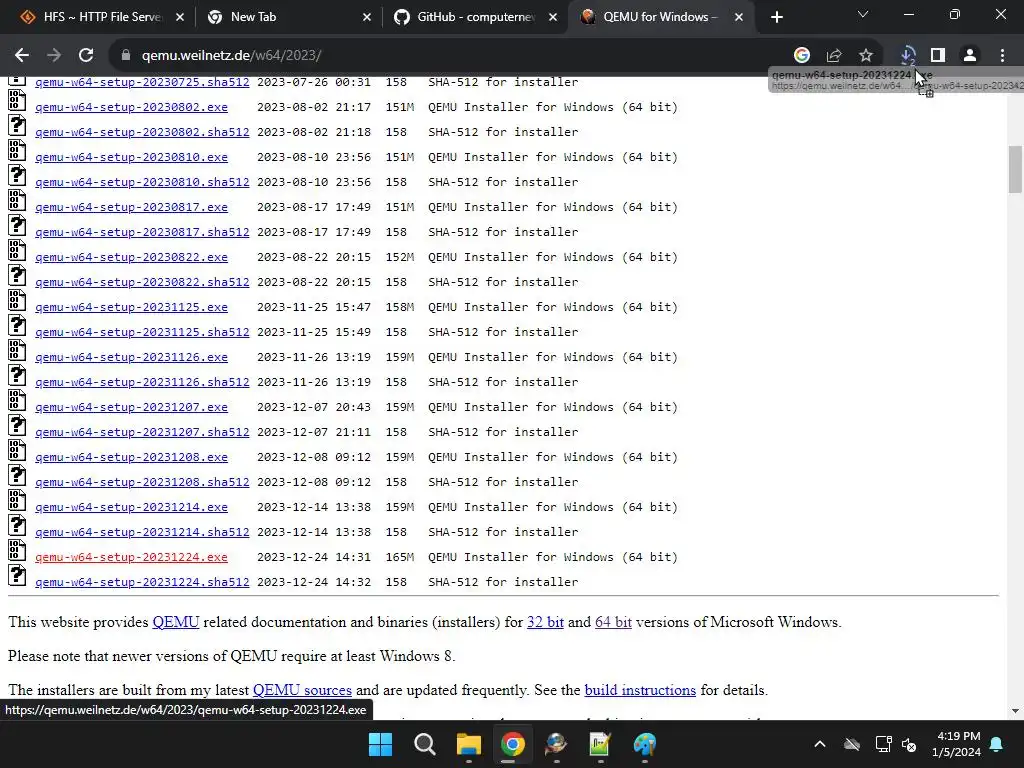Open Chrome three-dot menu

click(1002, 56)
